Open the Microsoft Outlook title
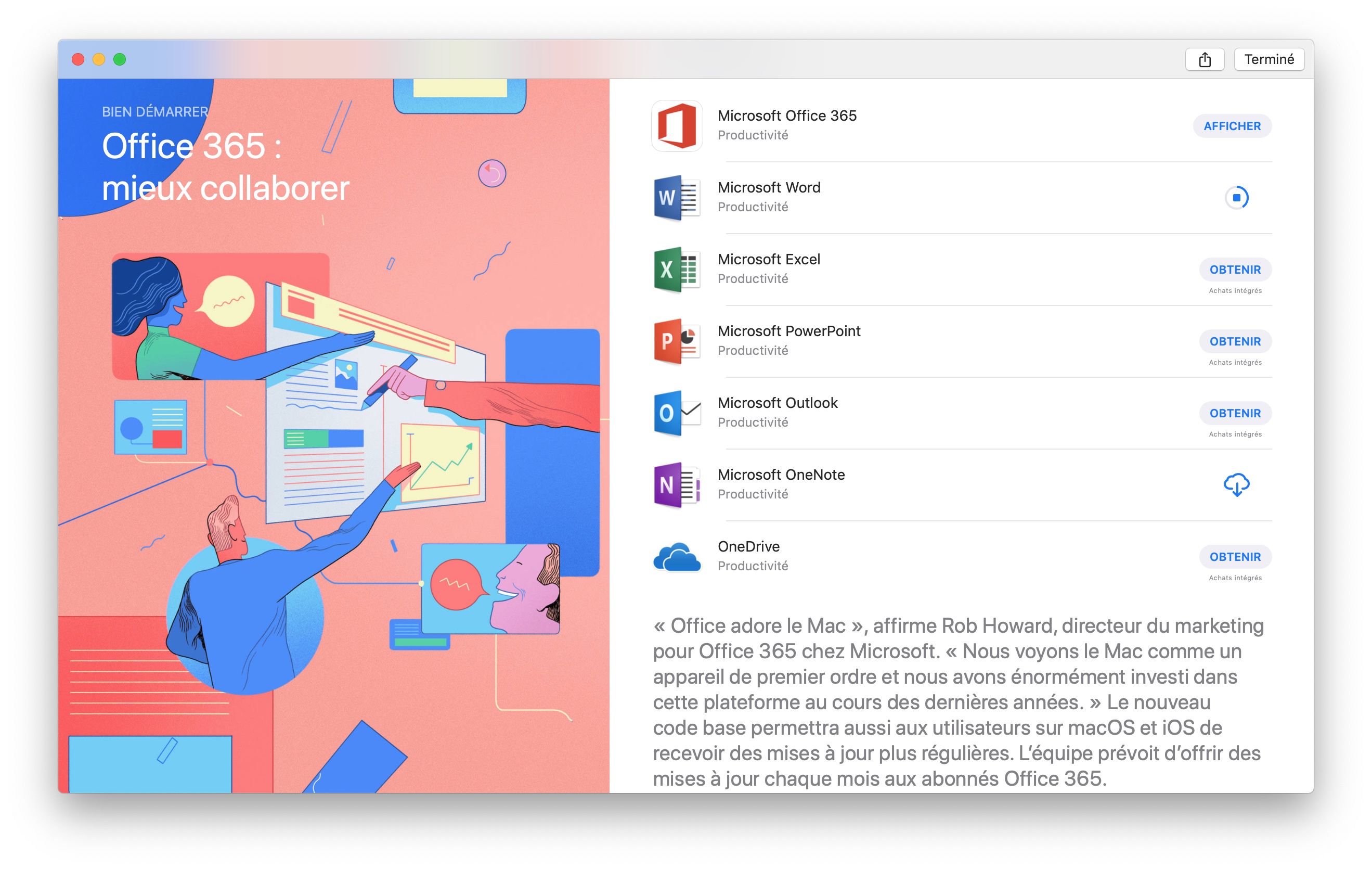Viewport: 1372px width, 870px height. coord(777,403)
